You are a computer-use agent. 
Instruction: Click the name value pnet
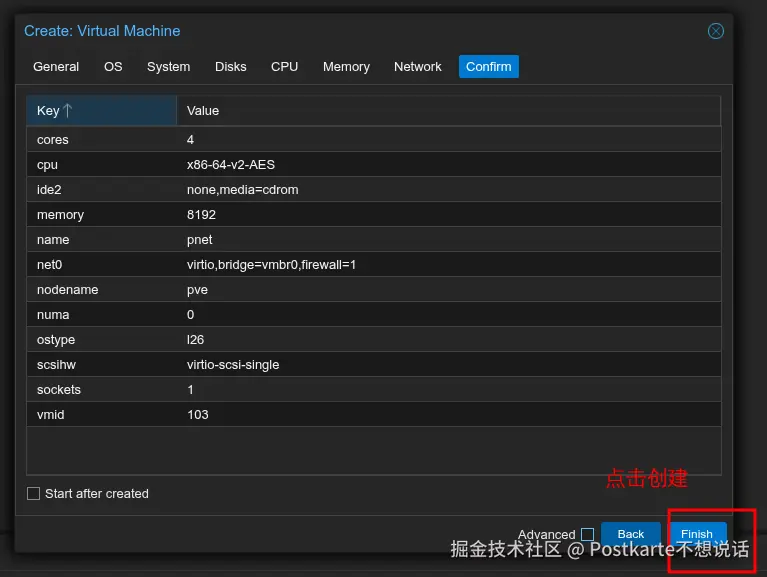(x=199, y=240)
